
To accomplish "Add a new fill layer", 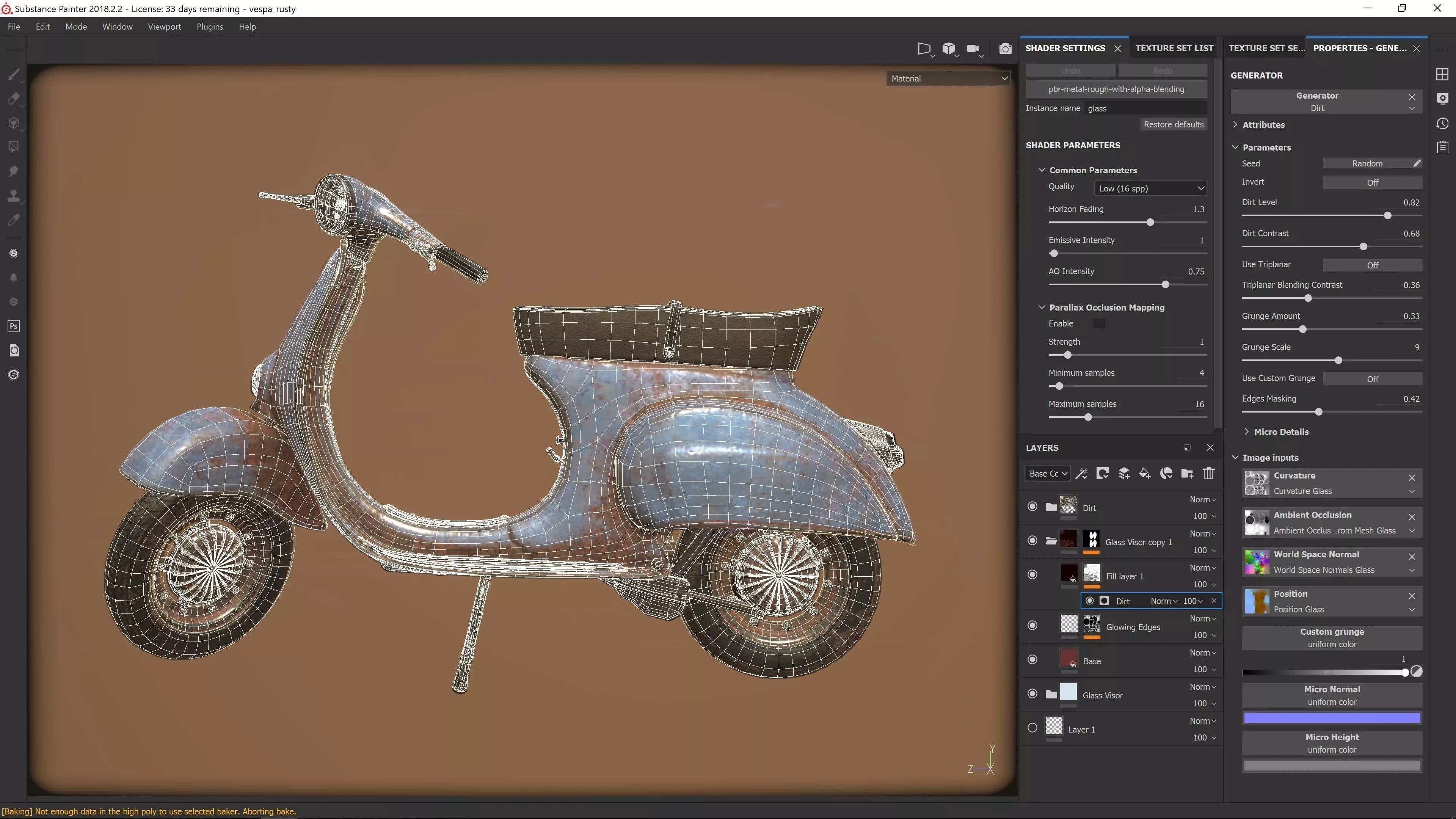I will click(1145, 474).
